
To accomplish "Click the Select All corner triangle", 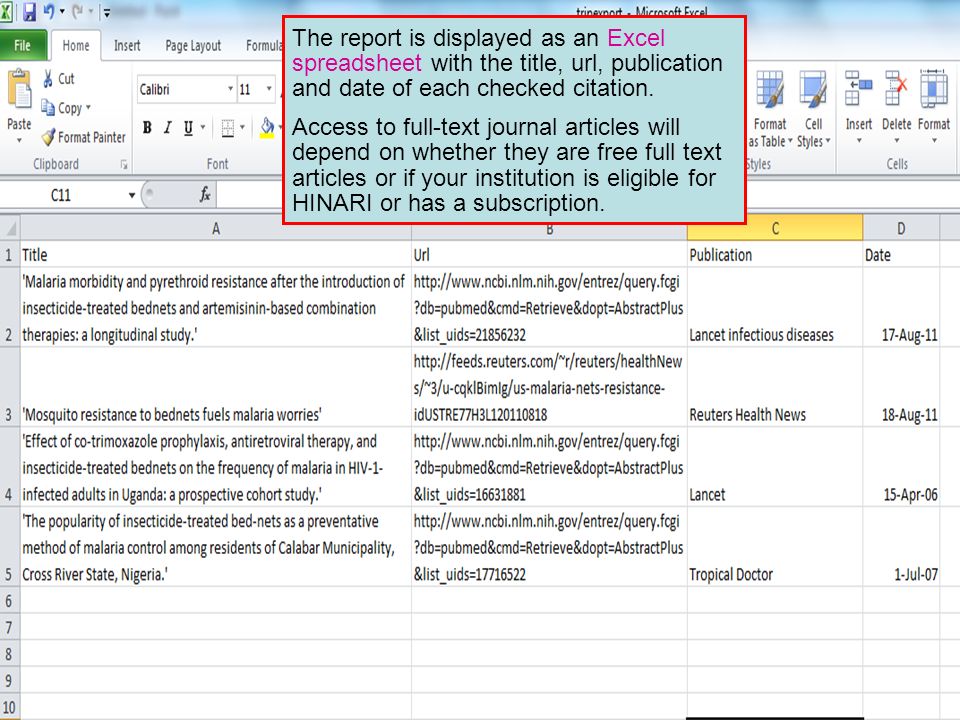I will pyautogui.click(x=10, y=228).
